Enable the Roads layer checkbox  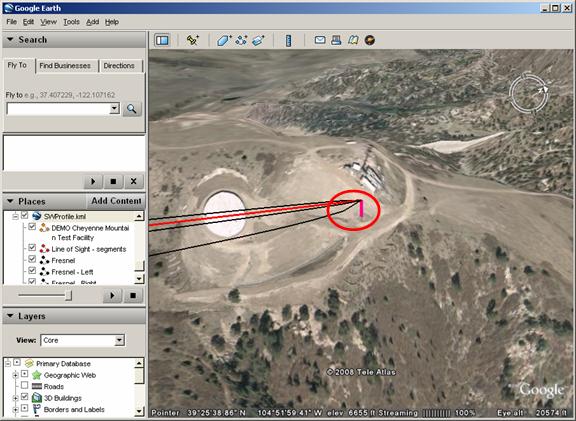[x=24, y=385]
